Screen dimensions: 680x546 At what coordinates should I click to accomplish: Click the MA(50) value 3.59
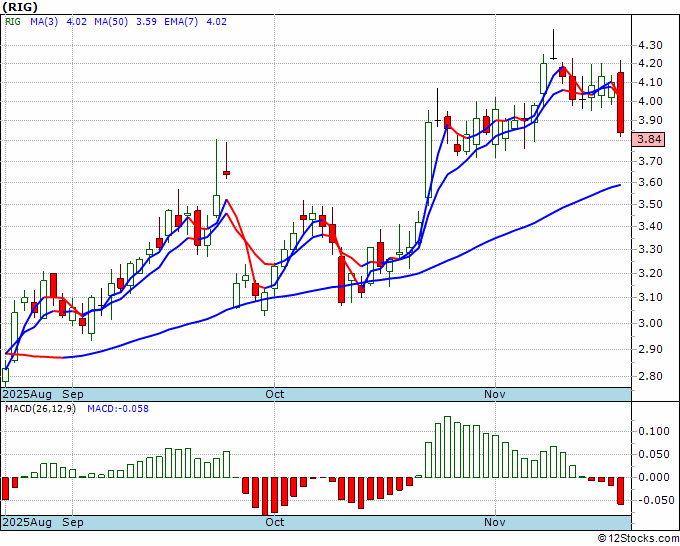coord(146,22)
